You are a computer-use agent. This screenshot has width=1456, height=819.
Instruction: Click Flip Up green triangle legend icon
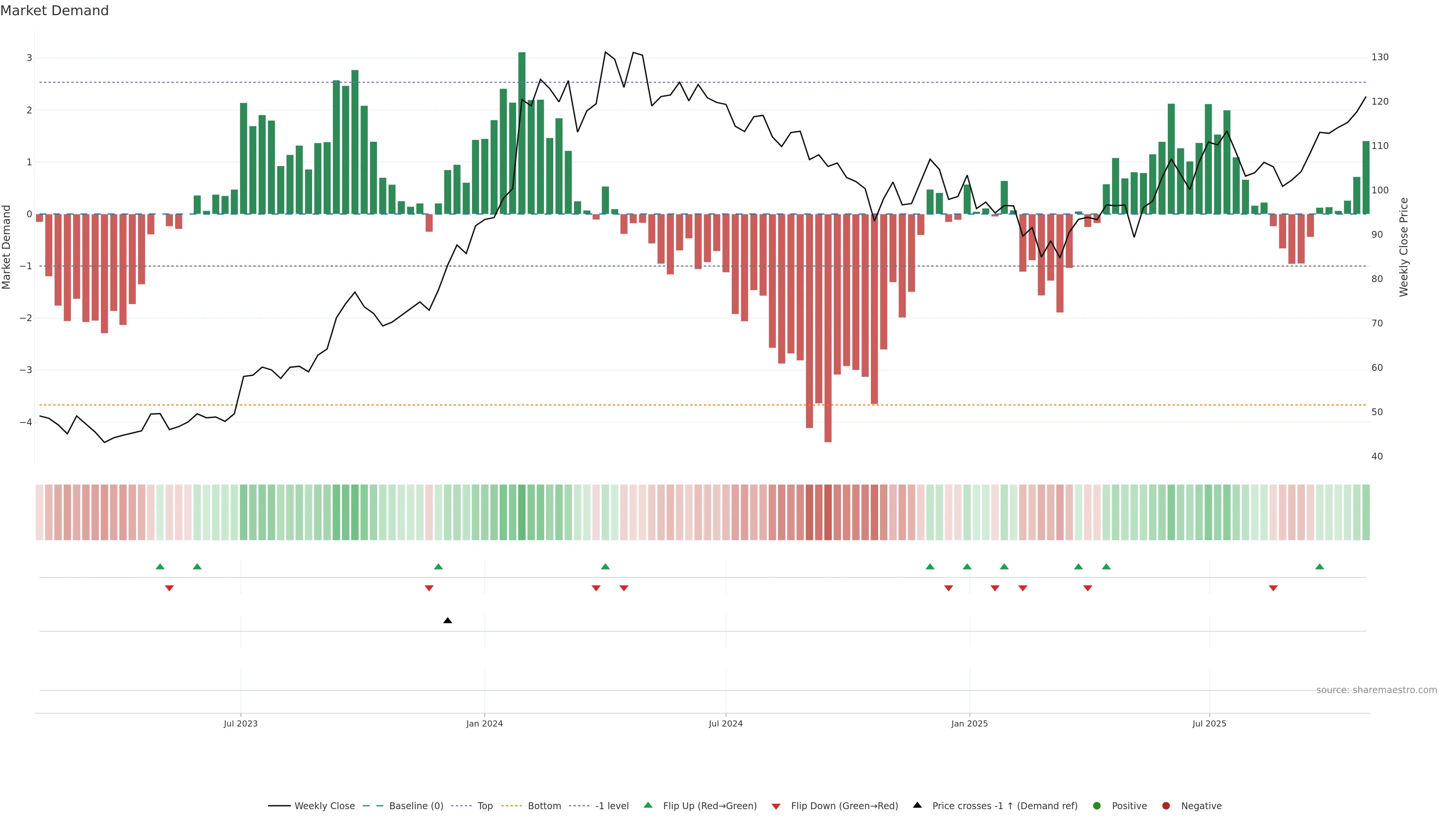(x=648, y=805)
